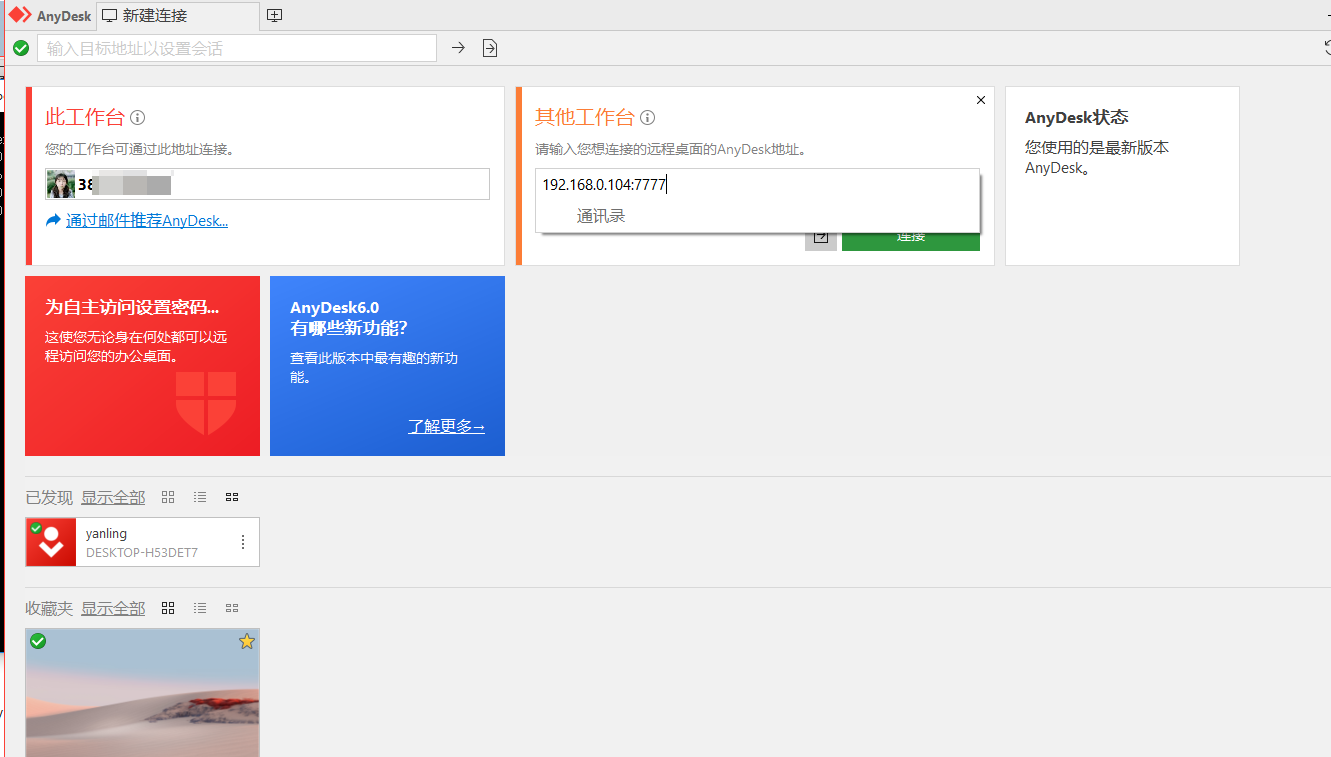Viewport: 1331px width, 757px height.
Task: Click the info icon next to 此工作台
Action: 138,117
